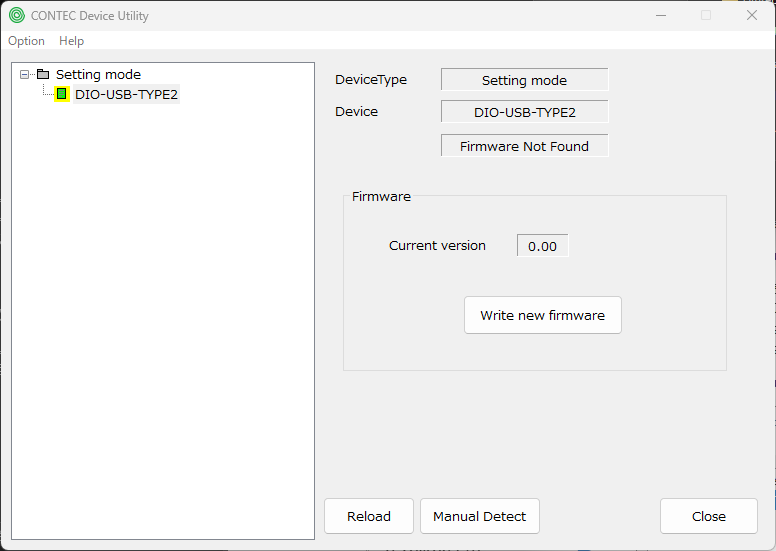Select DIO-USB-TYPE2 in the device tree

pyautogui.click(x=126, y=94)
